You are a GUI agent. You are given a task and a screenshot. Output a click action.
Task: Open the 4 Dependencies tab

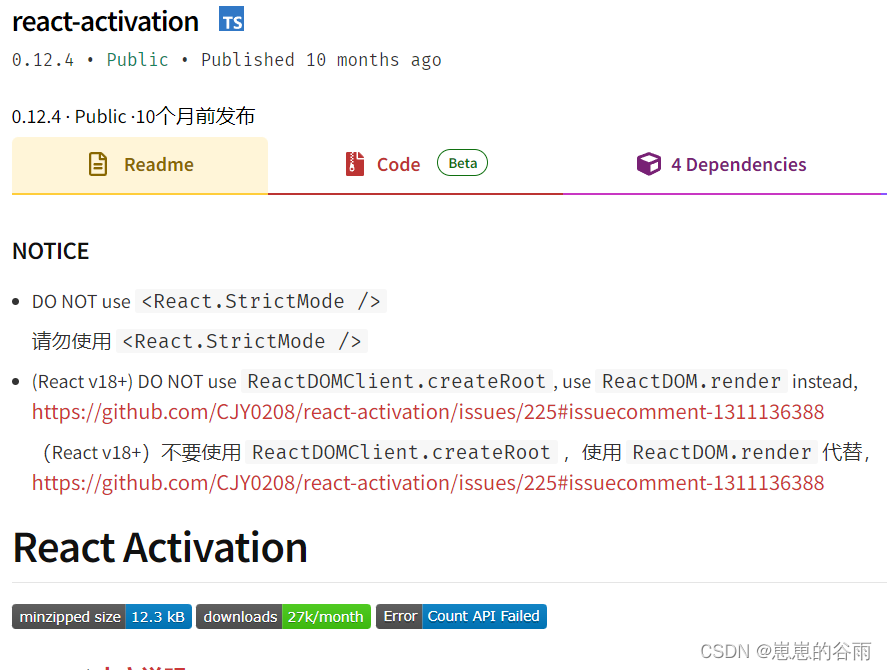click(738, 165)
